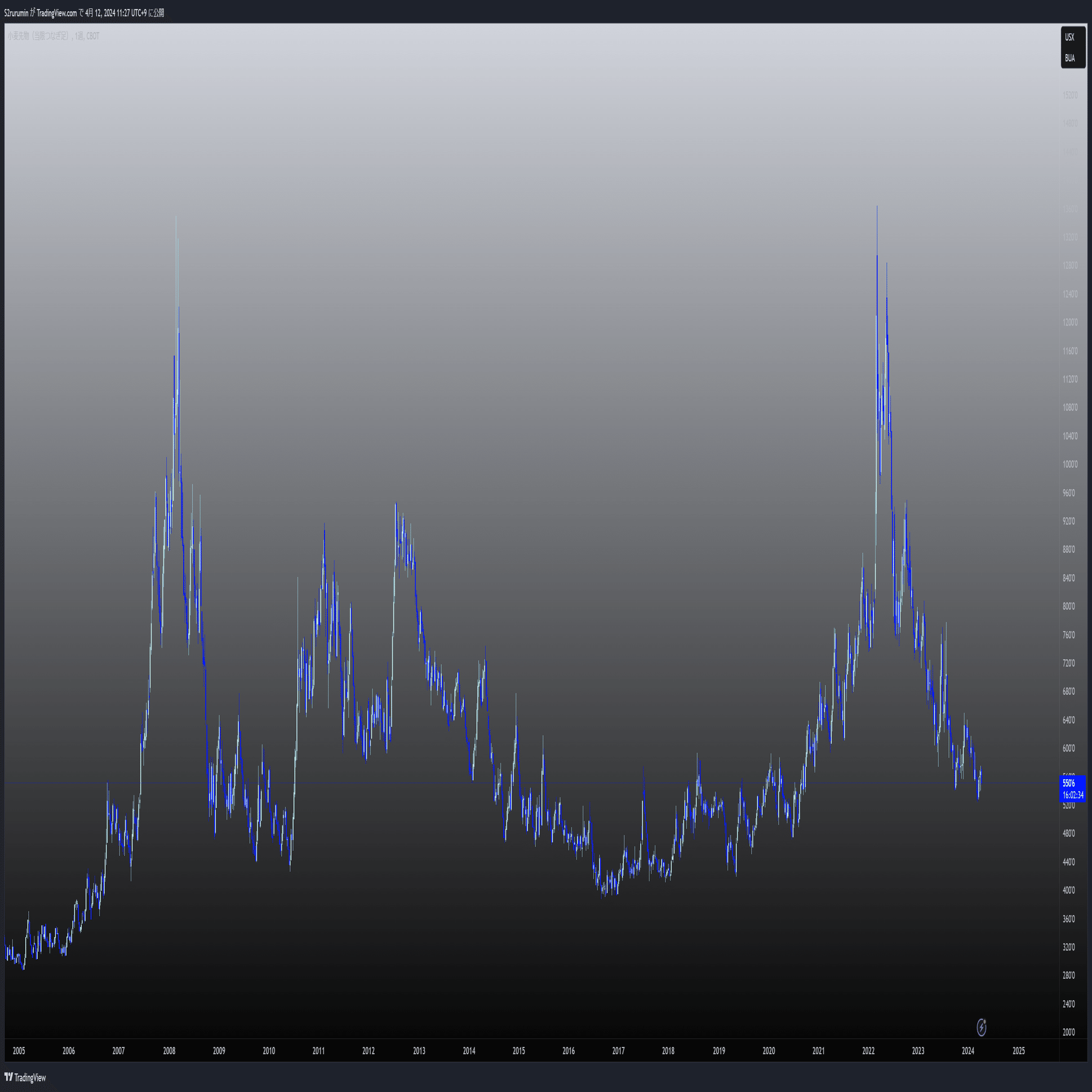Click the 4000'0 price scale label
This screenshot has width=1092, height=1092.
1069,890
